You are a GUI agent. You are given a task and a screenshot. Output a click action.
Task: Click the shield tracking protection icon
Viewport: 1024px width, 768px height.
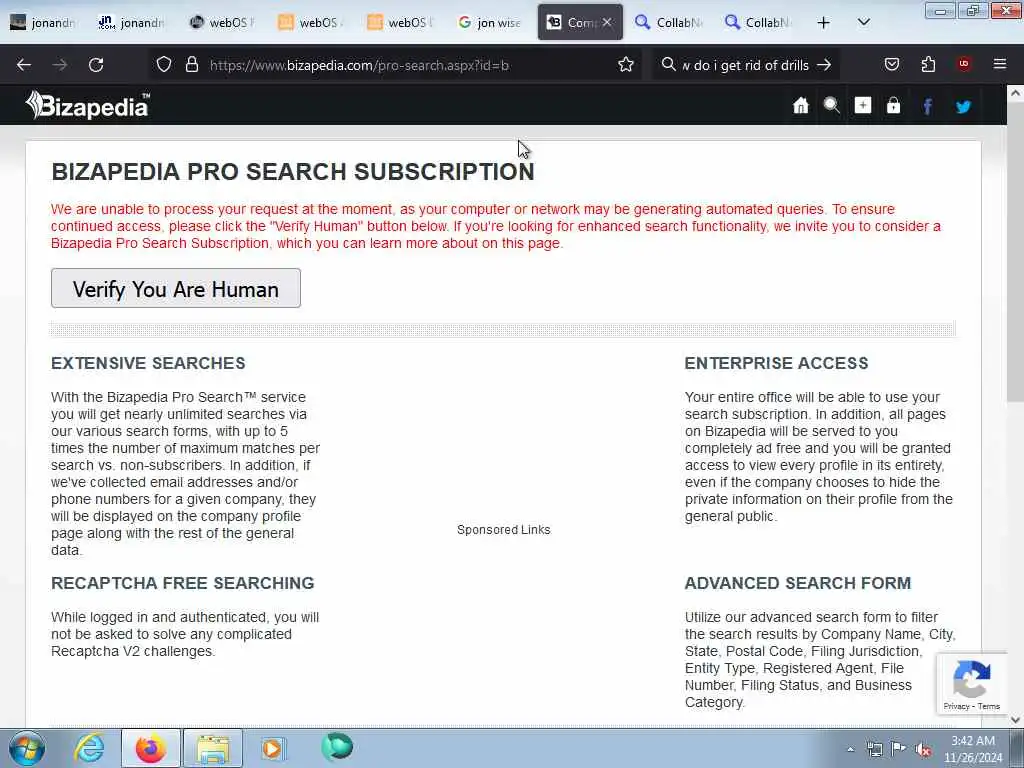pos(164,65)
